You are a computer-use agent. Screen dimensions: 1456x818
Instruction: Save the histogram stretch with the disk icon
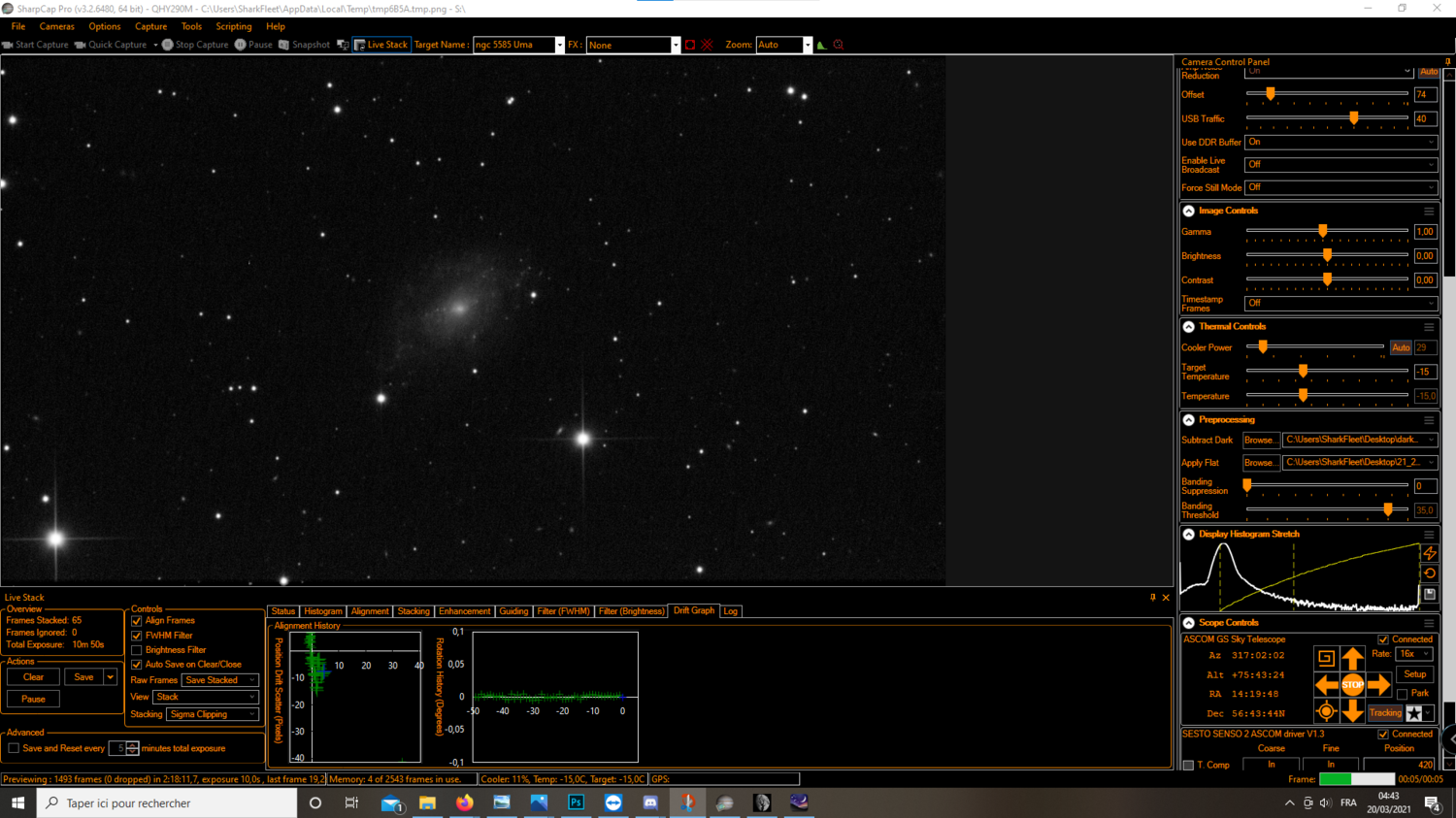click(1430, 595)
